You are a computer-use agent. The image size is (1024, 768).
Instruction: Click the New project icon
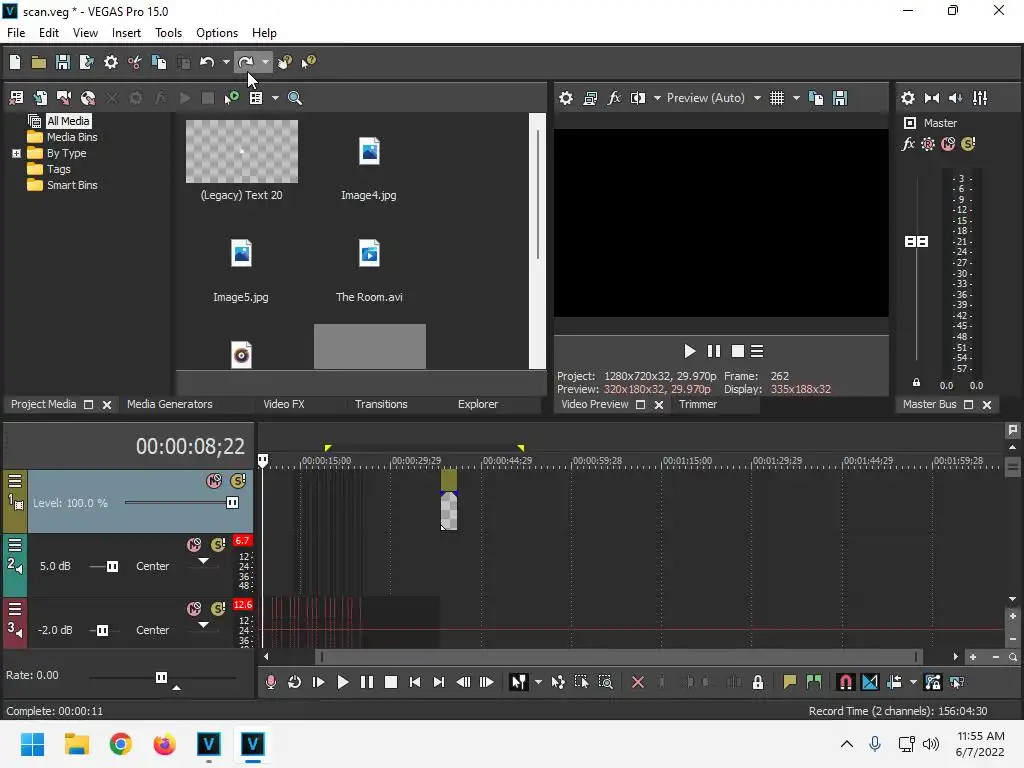click(15, 62)
